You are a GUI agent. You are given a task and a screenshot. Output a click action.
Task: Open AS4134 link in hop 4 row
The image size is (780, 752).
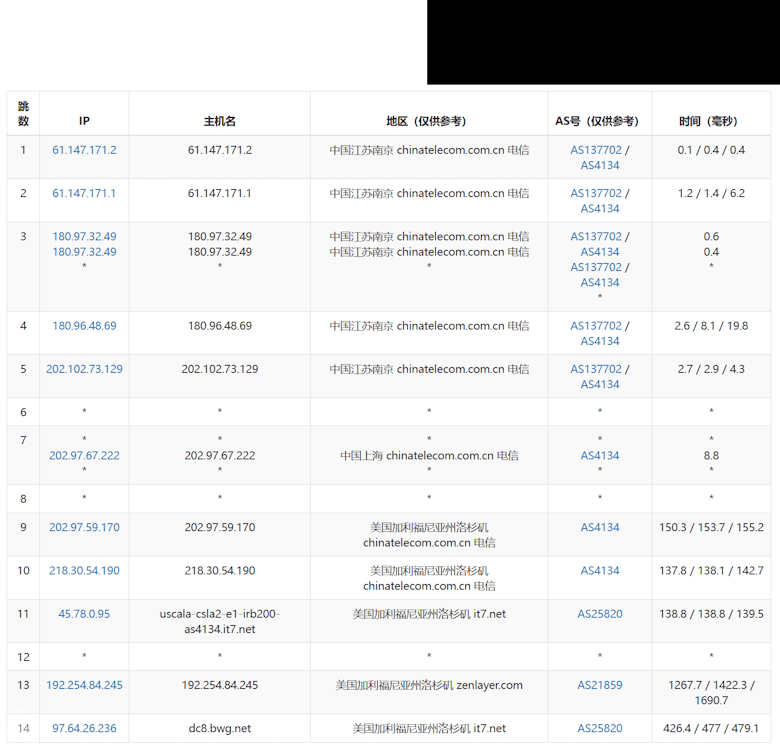click(x=600, y=342)
